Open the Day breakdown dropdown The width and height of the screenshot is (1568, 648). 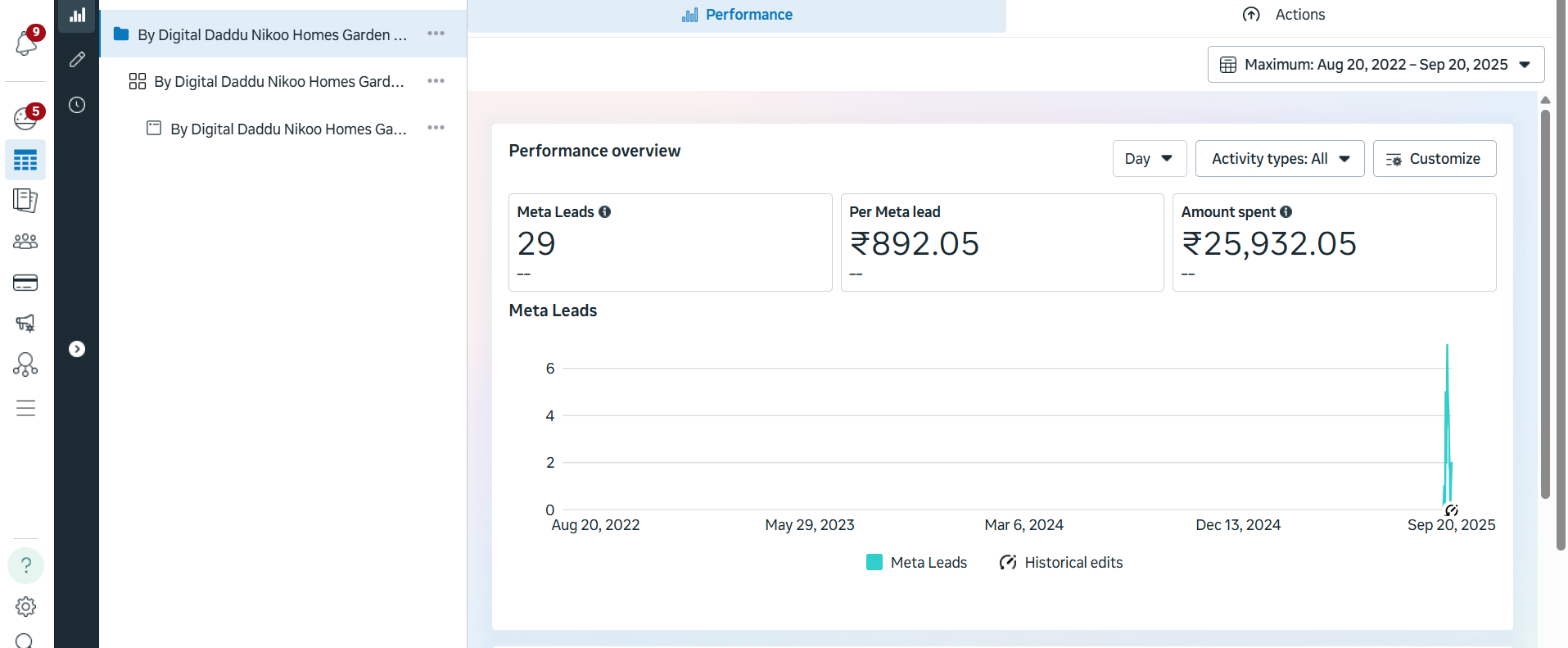pos(1148,159)
